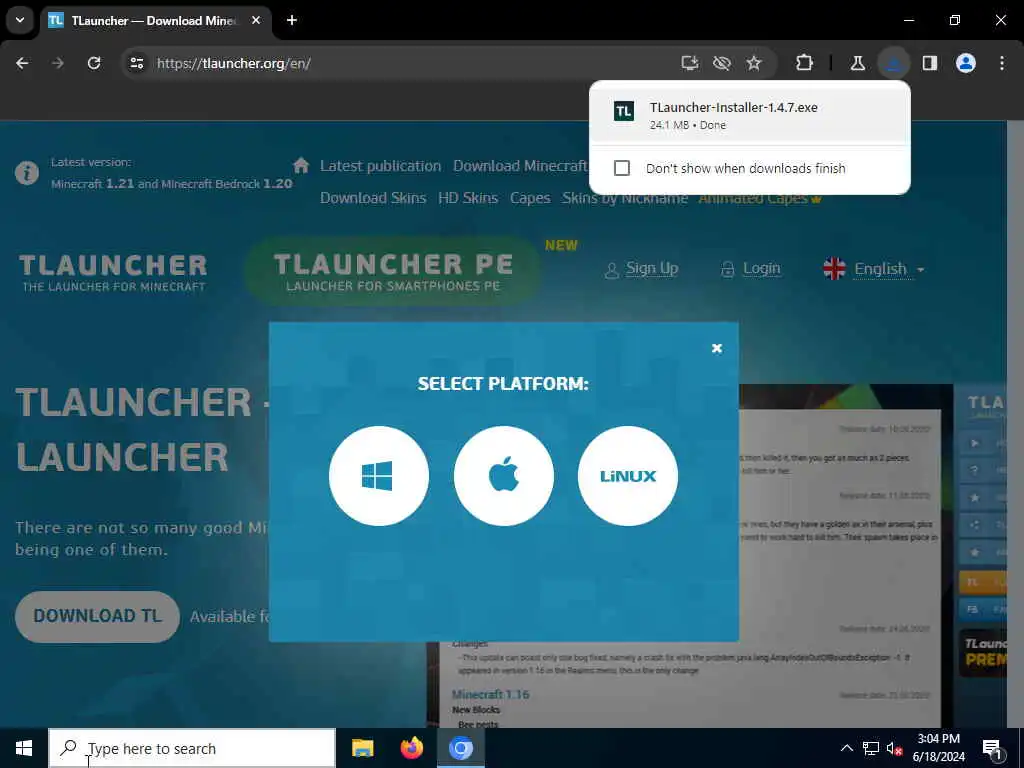
Task: Click the TLAUNCHER site logo
Action: click(x=113, y=273)
